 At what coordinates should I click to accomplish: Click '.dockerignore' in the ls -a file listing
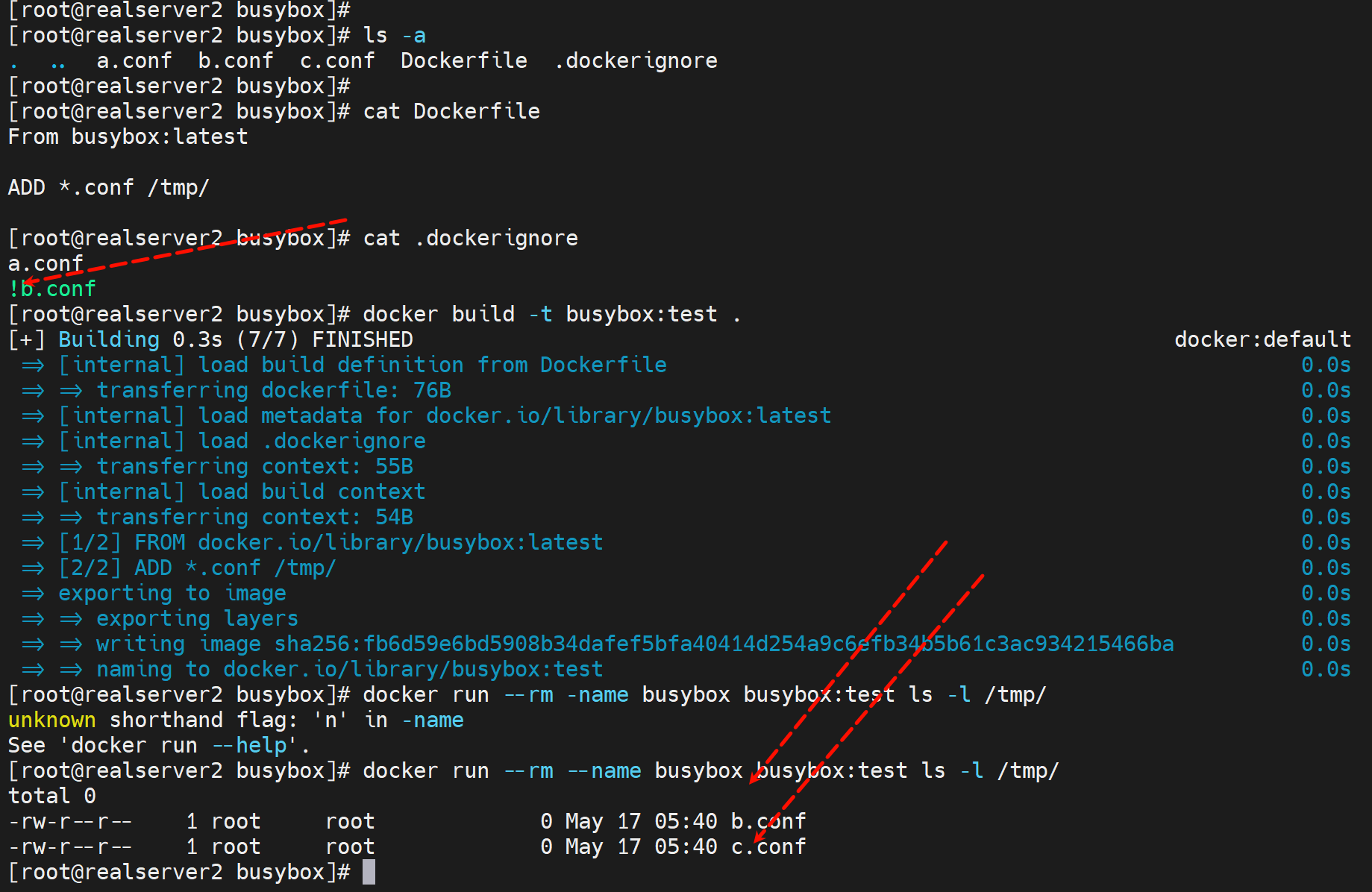636,60
